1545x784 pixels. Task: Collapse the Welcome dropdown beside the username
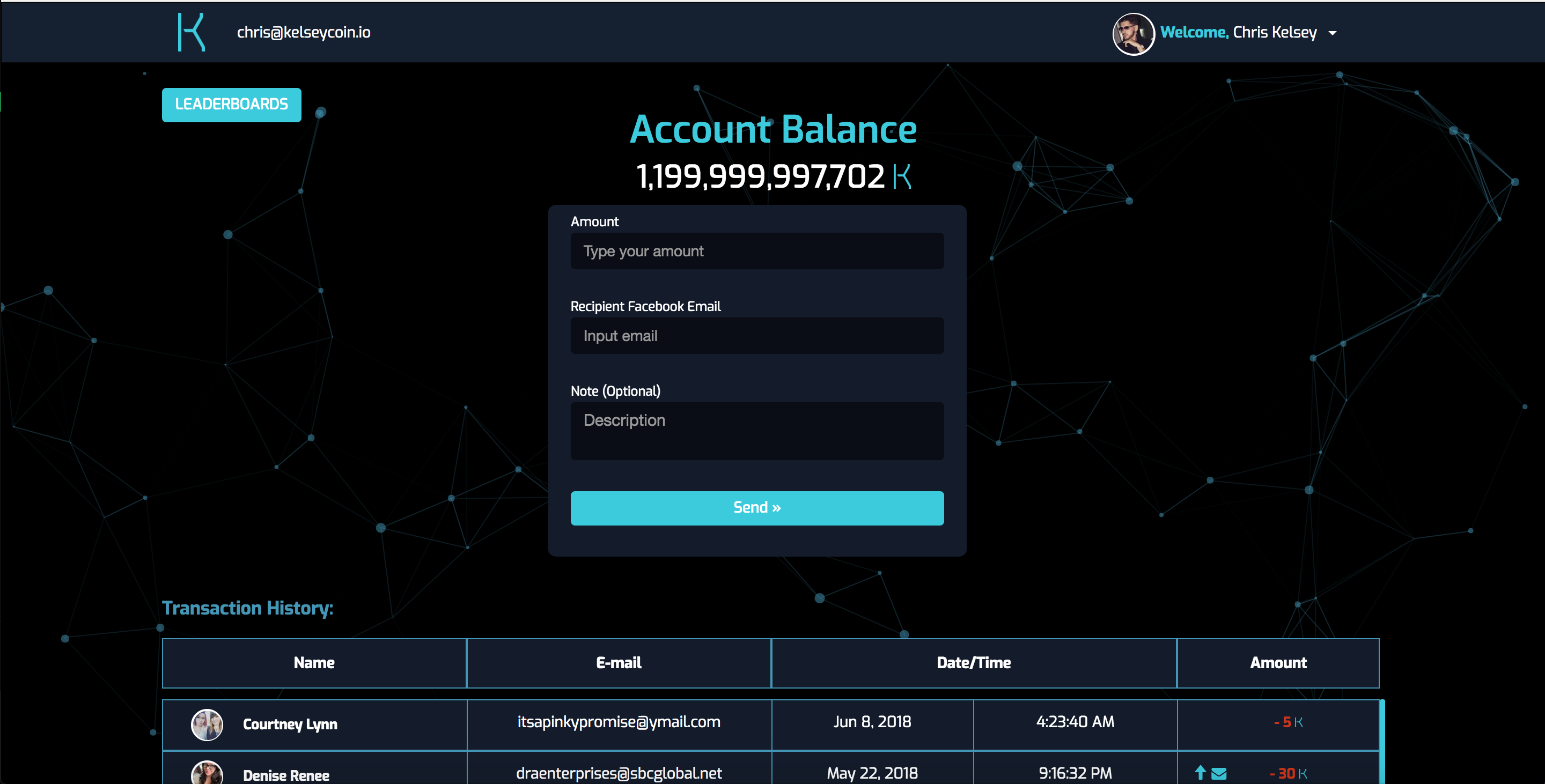click(1332, 34)
